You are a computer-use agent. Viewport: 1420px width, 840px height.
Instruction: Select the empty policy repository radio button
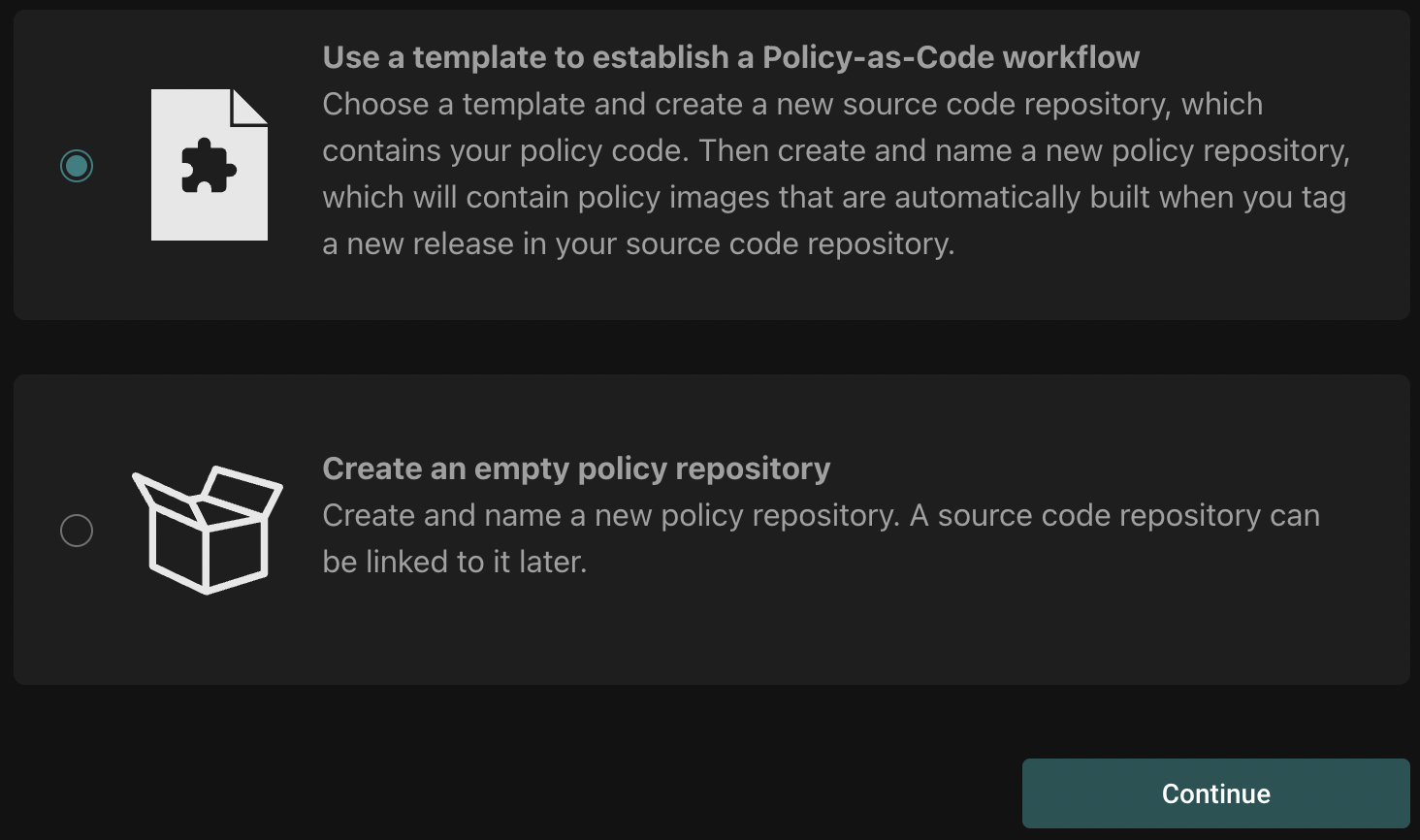77,531
